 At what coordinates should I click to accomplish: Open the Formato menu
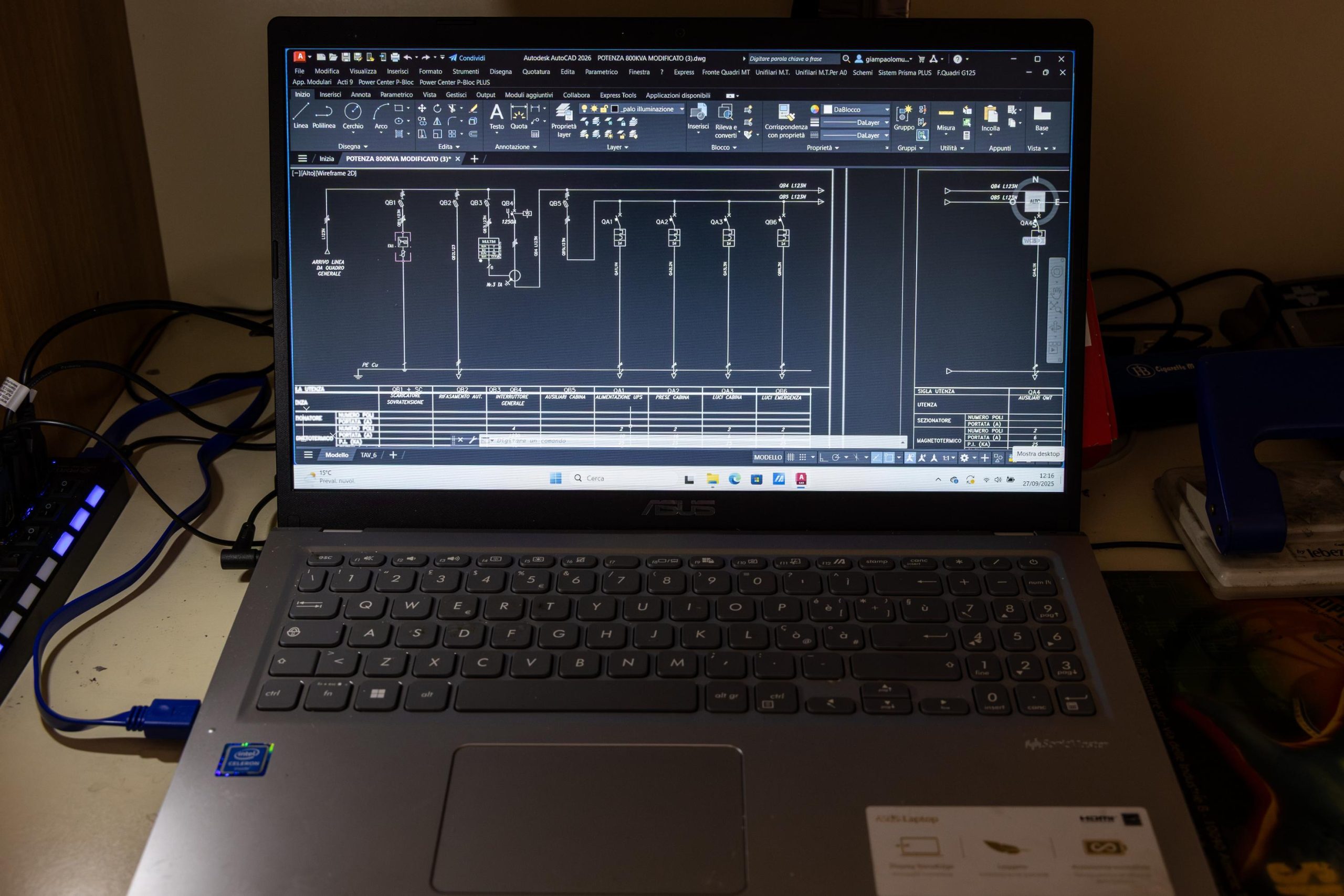tap(430, 71)
